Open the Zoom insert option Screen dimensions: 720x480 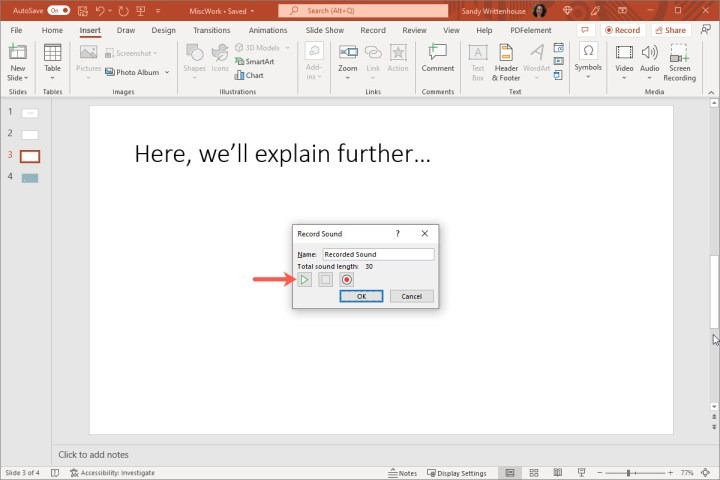click(x=348, y=62)
